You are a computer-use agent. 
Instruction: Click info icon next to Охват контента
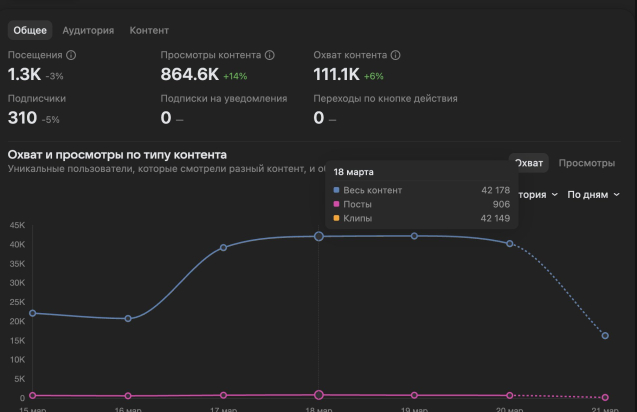click(x=396, y=55)
